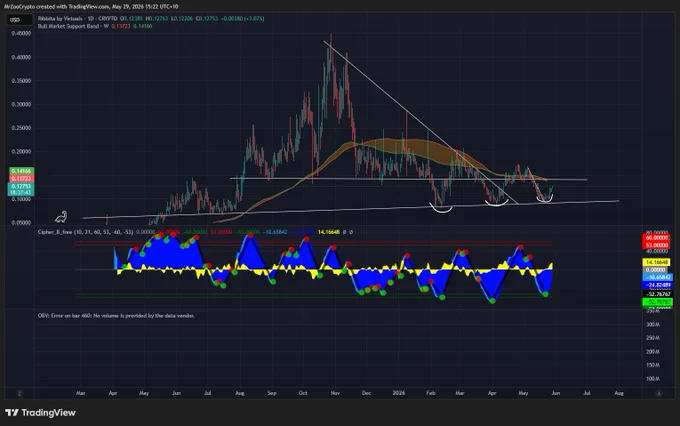Click the Dec label on time axis
Image resolution: width=680 pixels, height=426 pixels.
click(366, 393)
